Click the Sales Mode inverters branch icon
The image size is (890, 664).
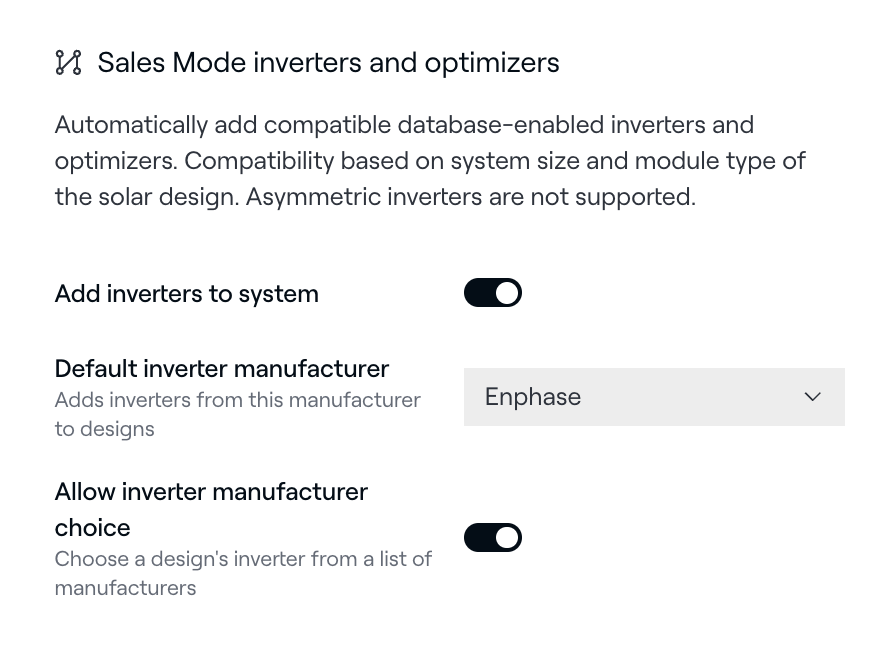(x=68, y=63)
